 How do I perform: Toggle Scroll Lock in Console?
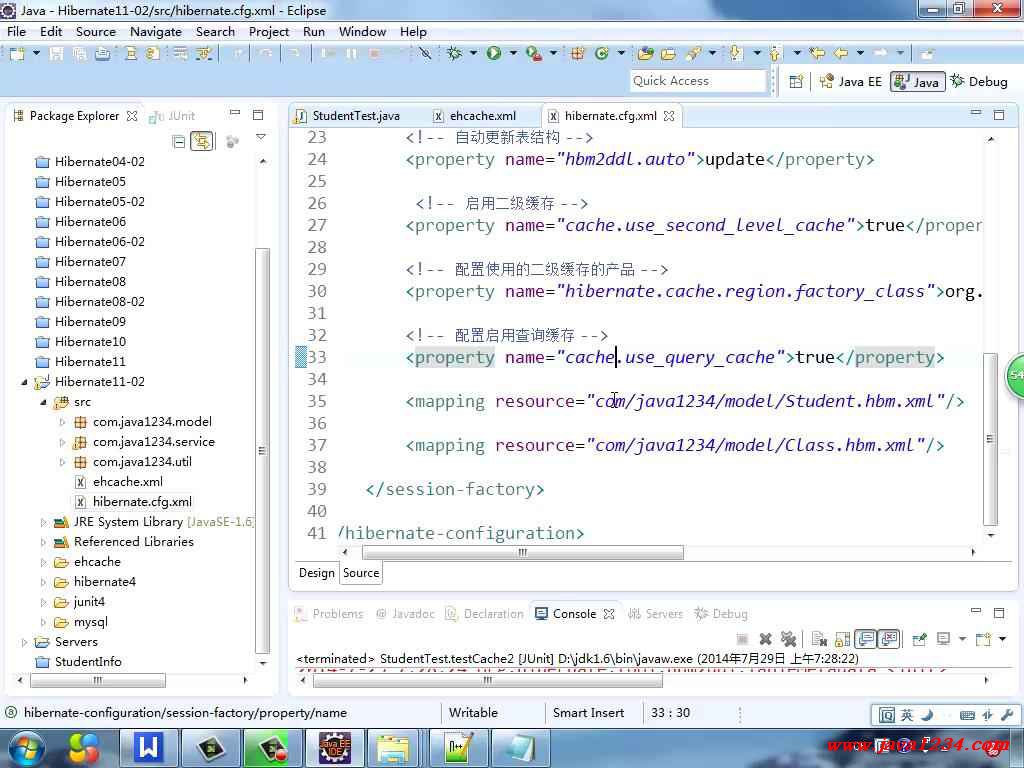coord(842,639)
